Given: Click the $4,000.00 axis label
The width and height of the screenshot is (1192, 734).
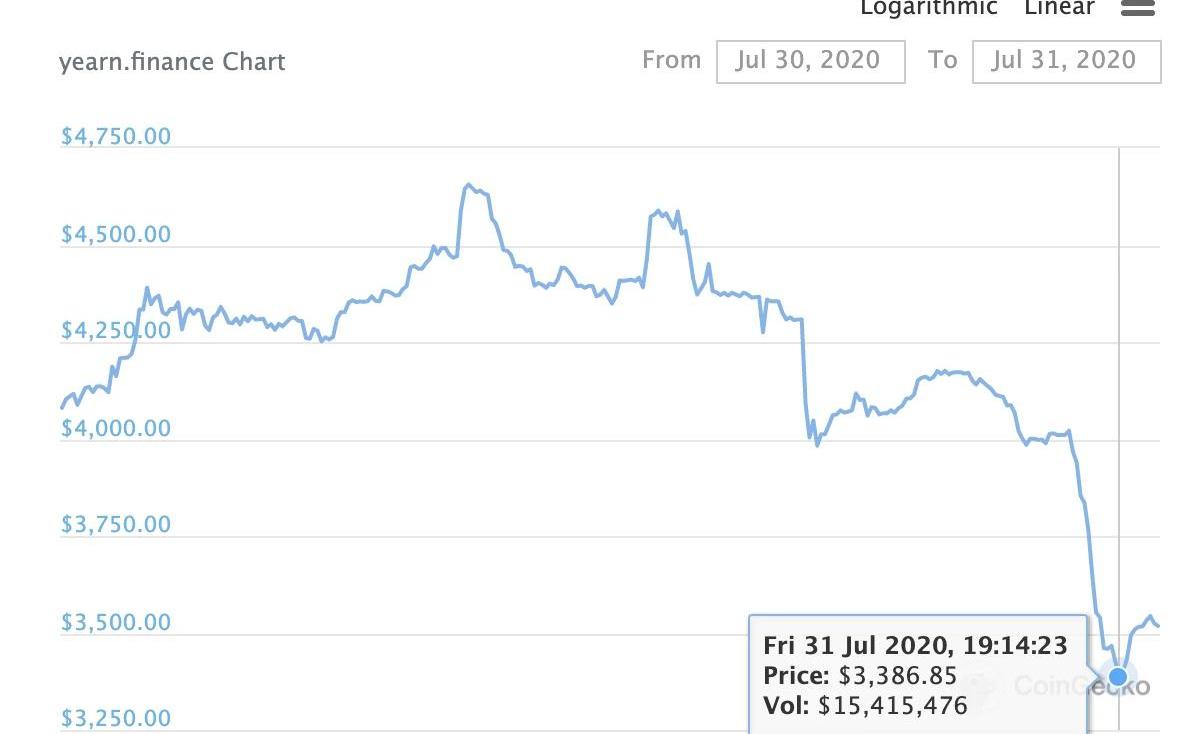Looking at the screenshot, I should tap(116, 428).
